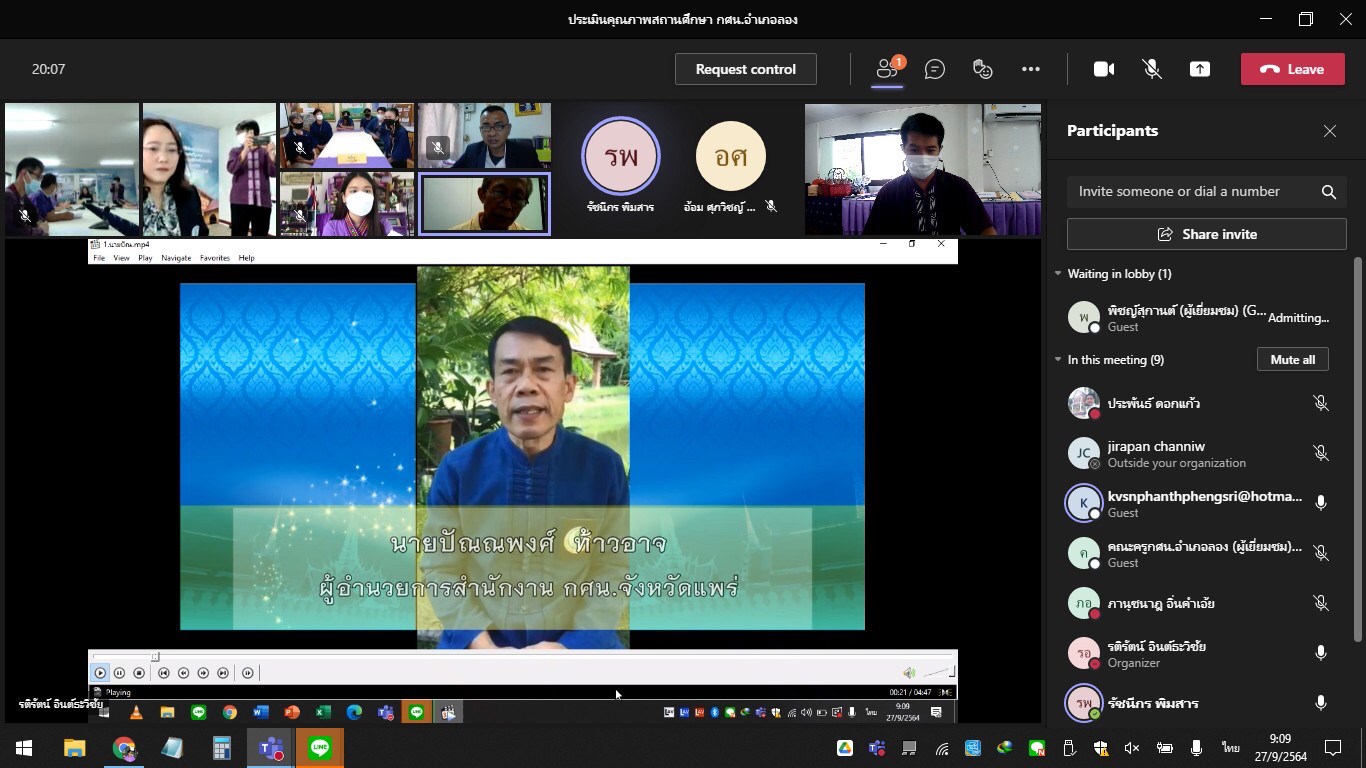
Task: Open the meeting chat icon
Action: (x=935, y=69)
